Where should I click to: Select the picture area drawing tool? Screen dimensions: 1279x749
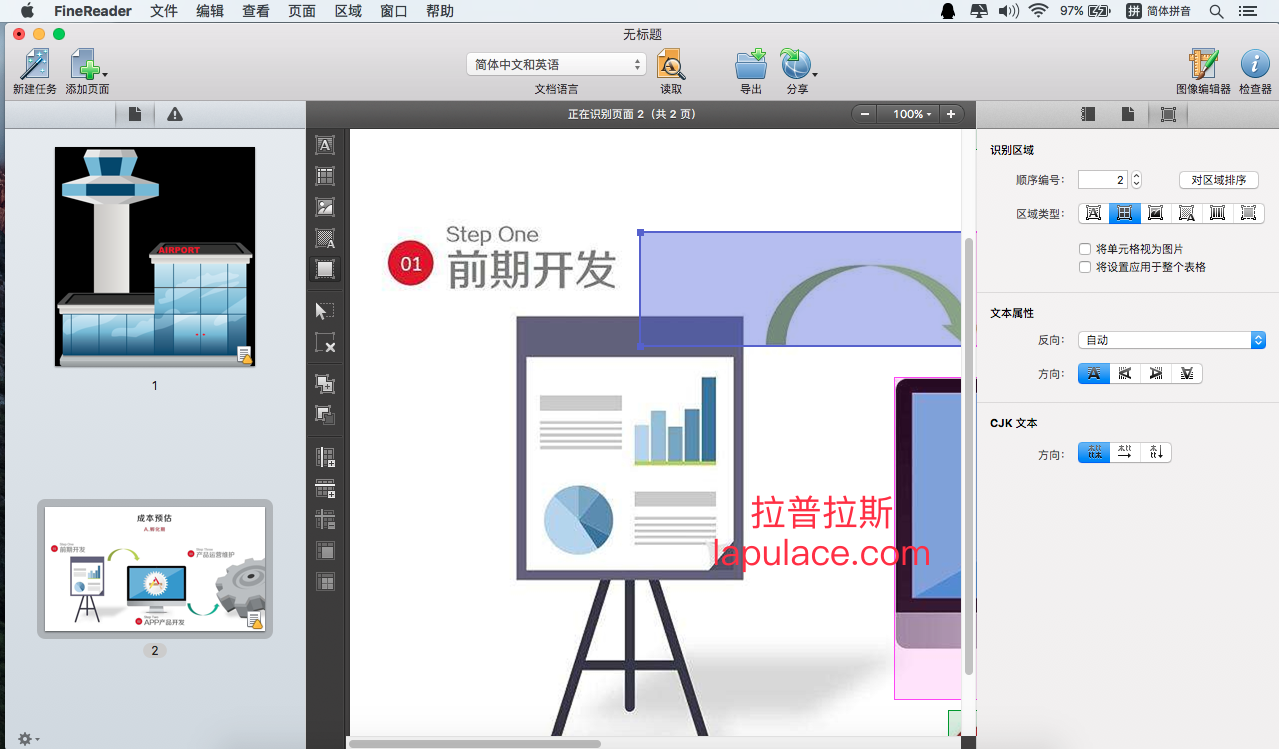pyautogui.click(x=324, y=206)
